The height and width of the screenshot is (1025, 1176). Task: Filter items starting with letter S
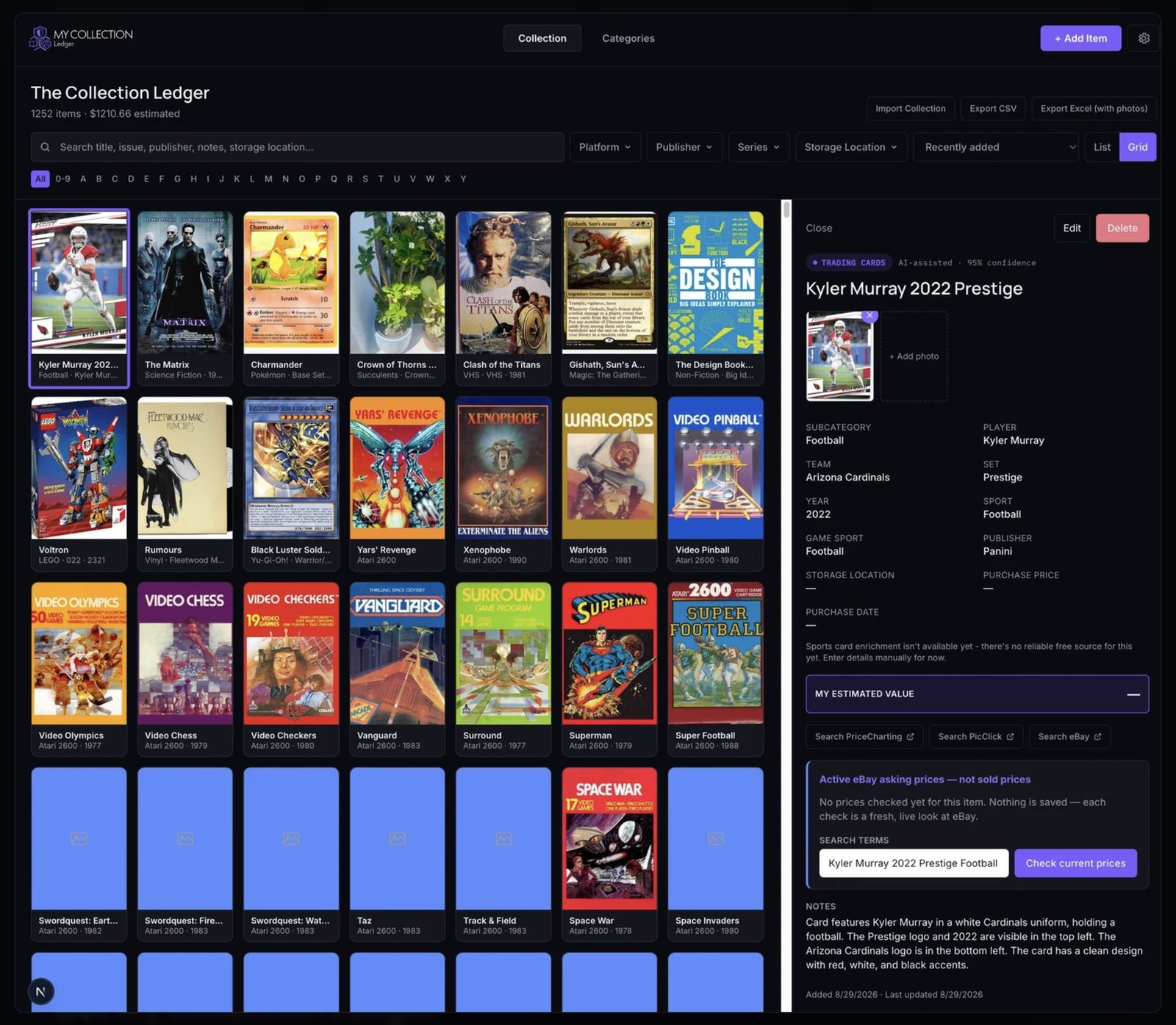pyautogui.click(x=365, y=179)
